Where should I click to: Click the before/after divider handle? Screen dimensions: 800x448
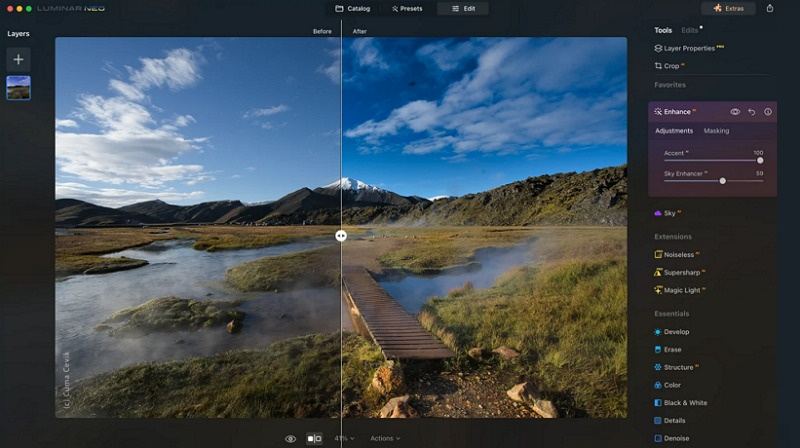point(341,236)
